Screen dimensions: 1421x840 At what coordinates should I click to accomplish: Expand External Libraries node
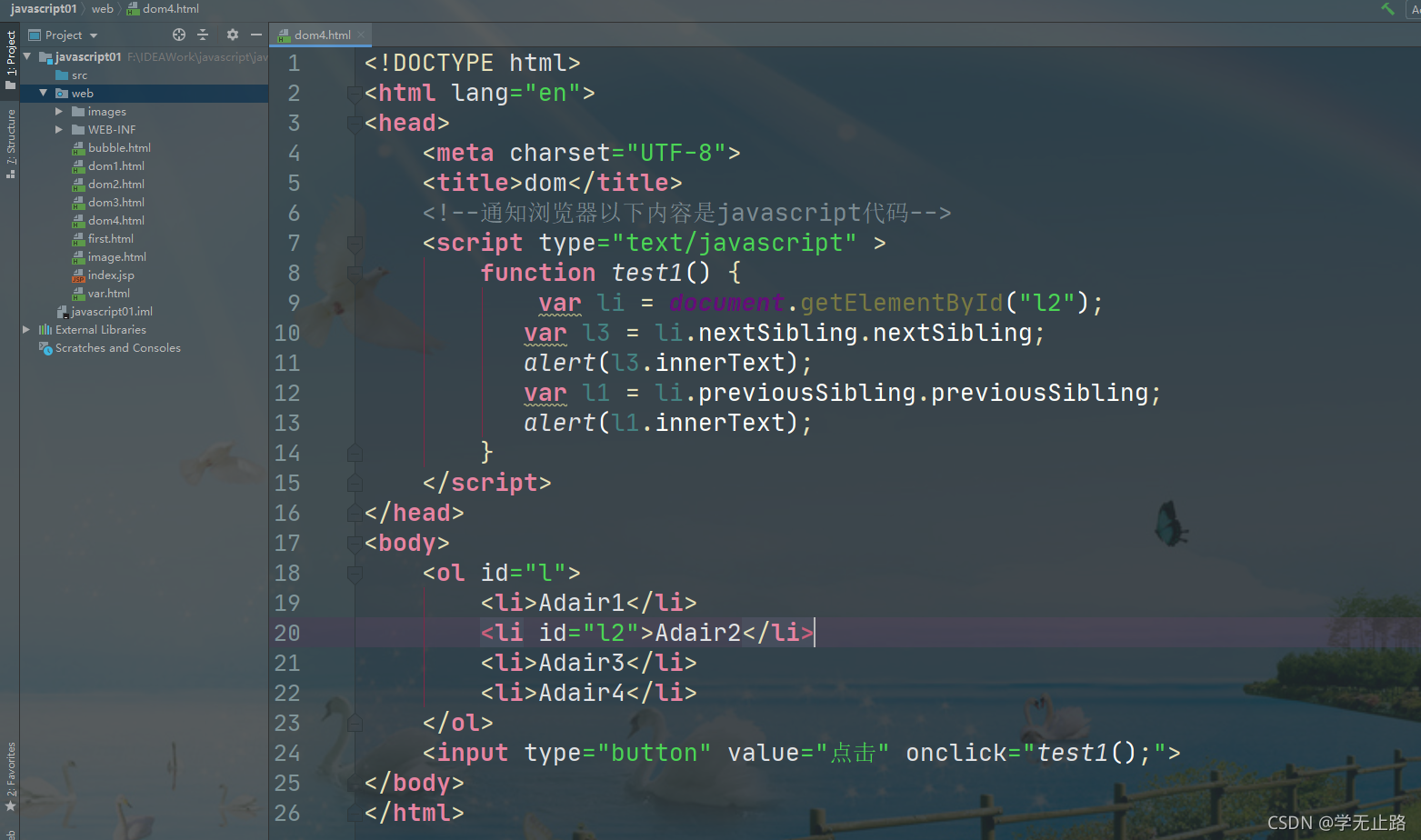click(x=26, y=329)
